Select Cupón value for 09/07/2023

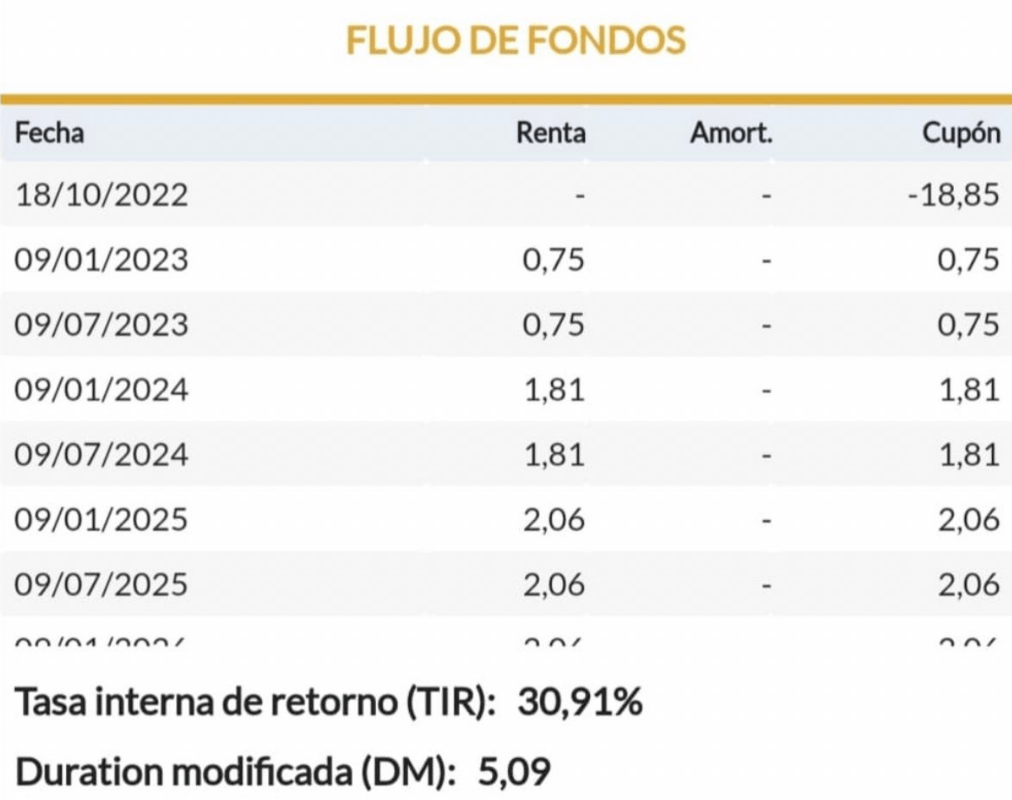pyautogui.click(x=968, y=325)
